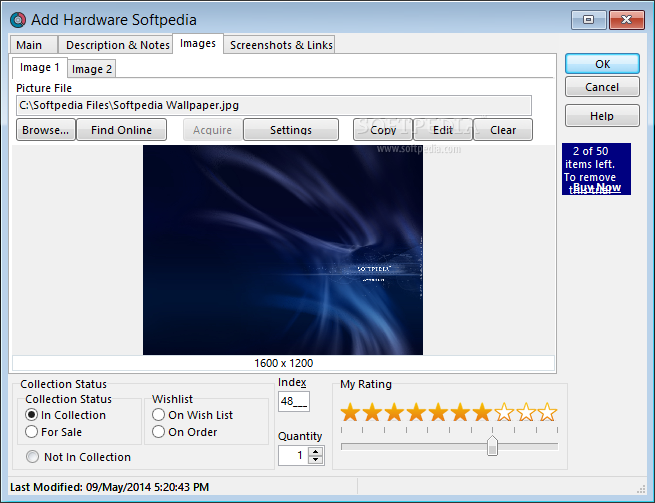
Task: Switch to the Image 2 sub-tab
Action: pyautogui.click(x=91, y=69)
